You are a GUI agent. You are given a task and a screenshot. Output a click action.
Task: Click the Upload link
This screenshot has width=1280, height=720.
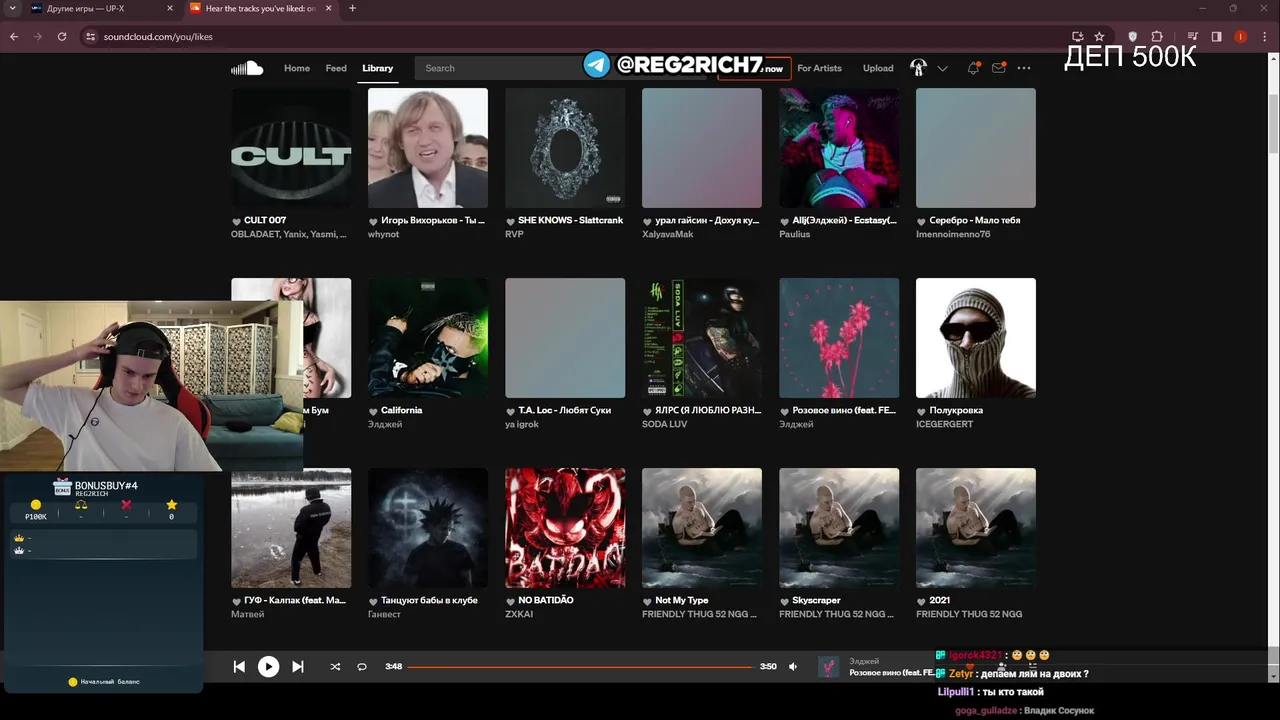point(878,68)
